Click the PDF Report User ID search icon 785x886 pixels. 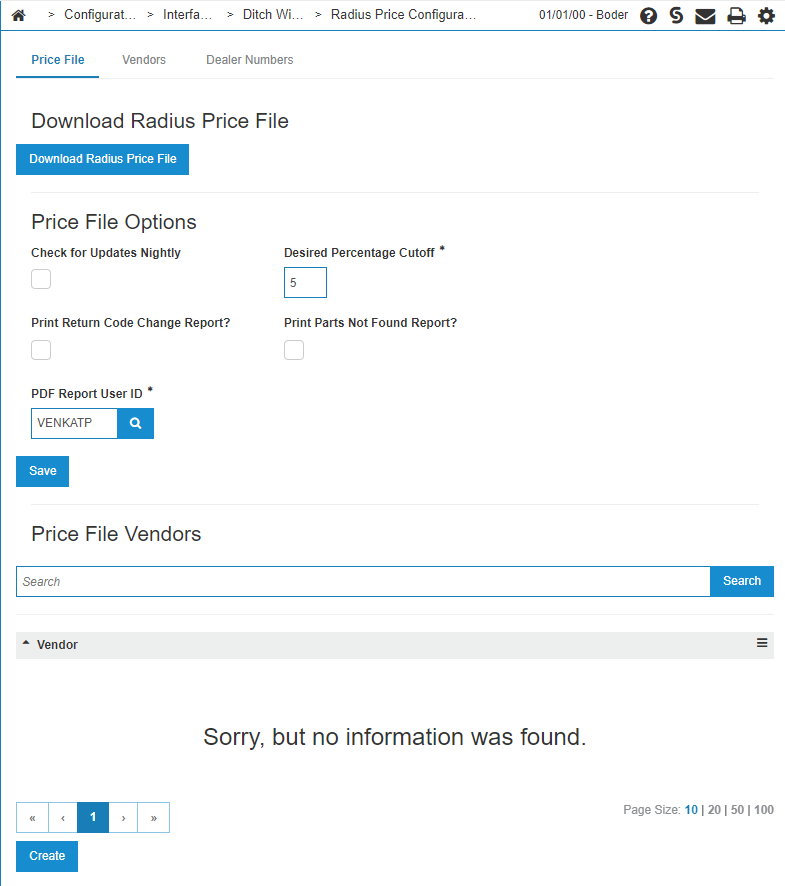(135, 423)
